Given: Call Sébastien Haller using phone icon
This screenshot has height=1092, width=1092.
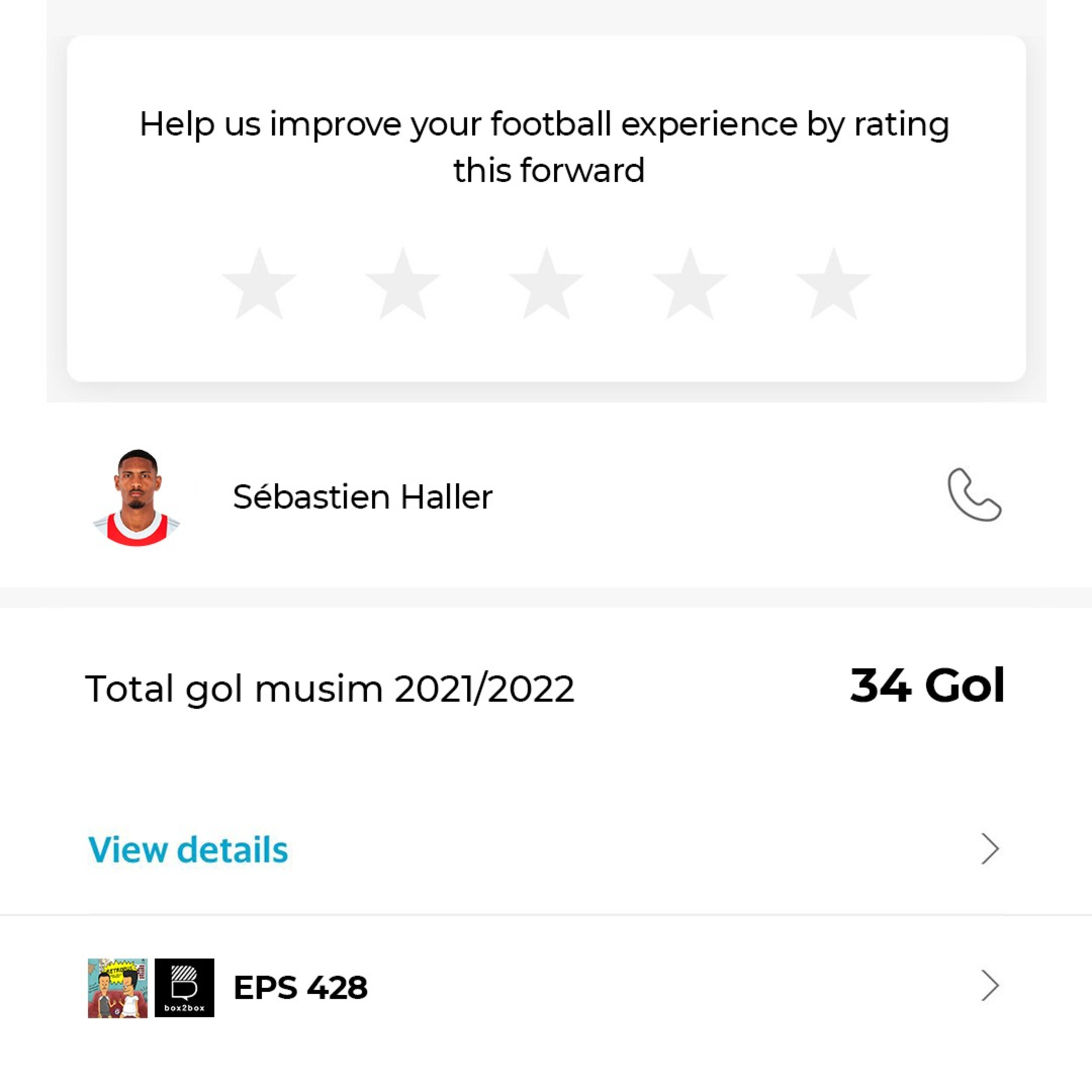Looking at the screenshot, I should pos(974,495).
